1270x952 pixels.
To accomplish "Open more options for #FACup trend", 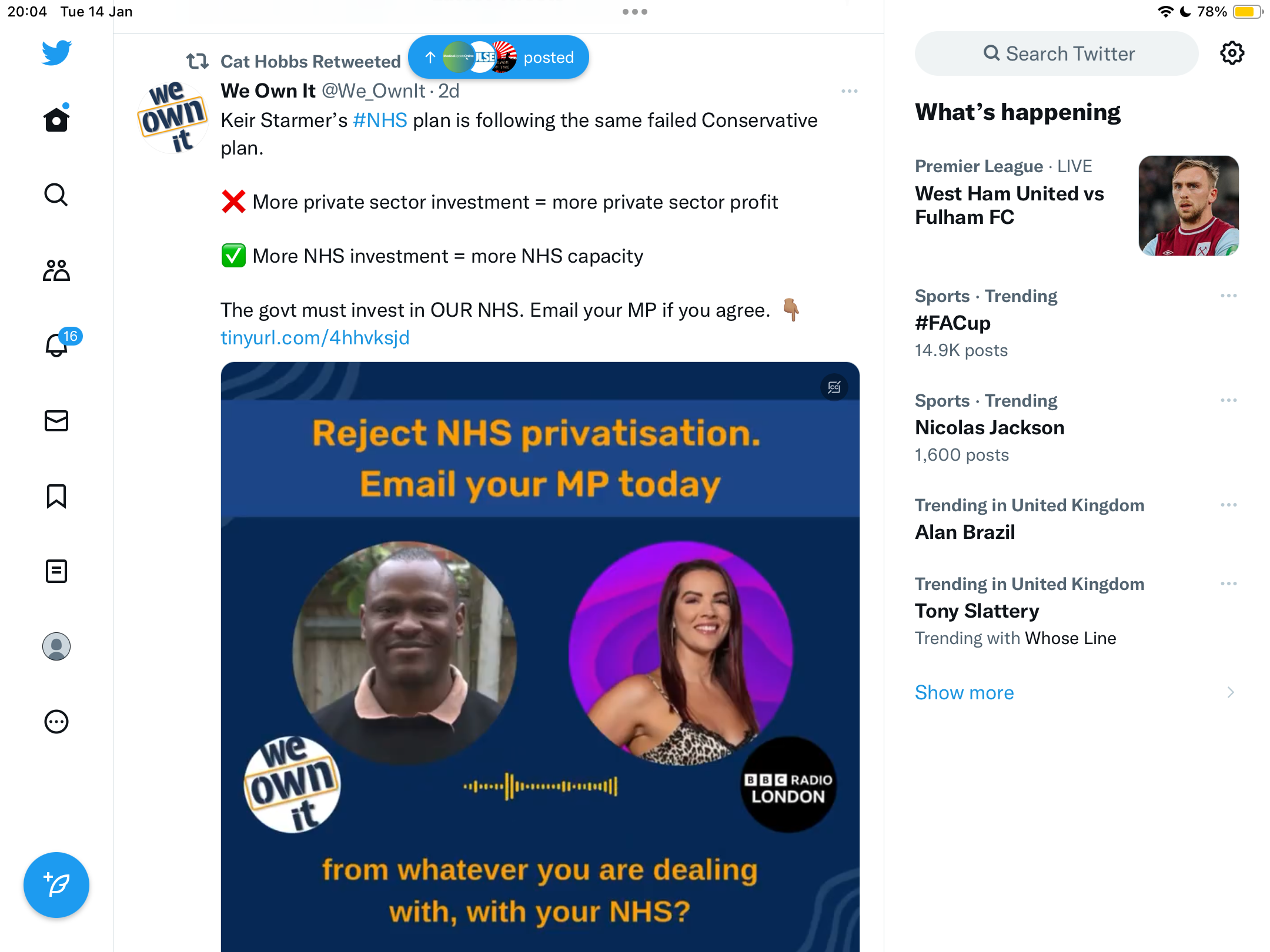I will [x=1228, y=296].
